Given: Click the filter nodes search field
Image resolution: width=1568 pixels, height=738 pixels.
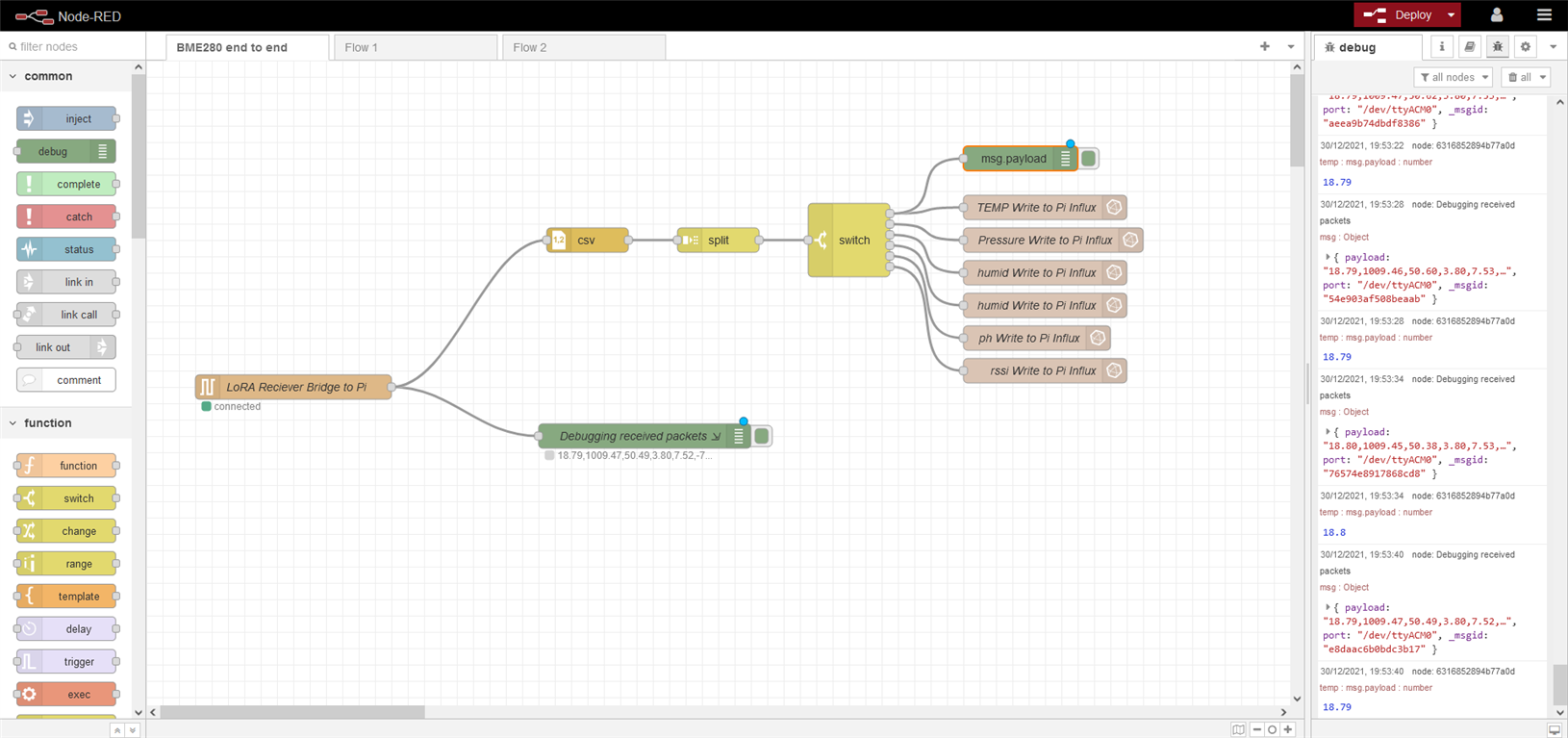Looking at the screenshot, I should tap(73, 46).
